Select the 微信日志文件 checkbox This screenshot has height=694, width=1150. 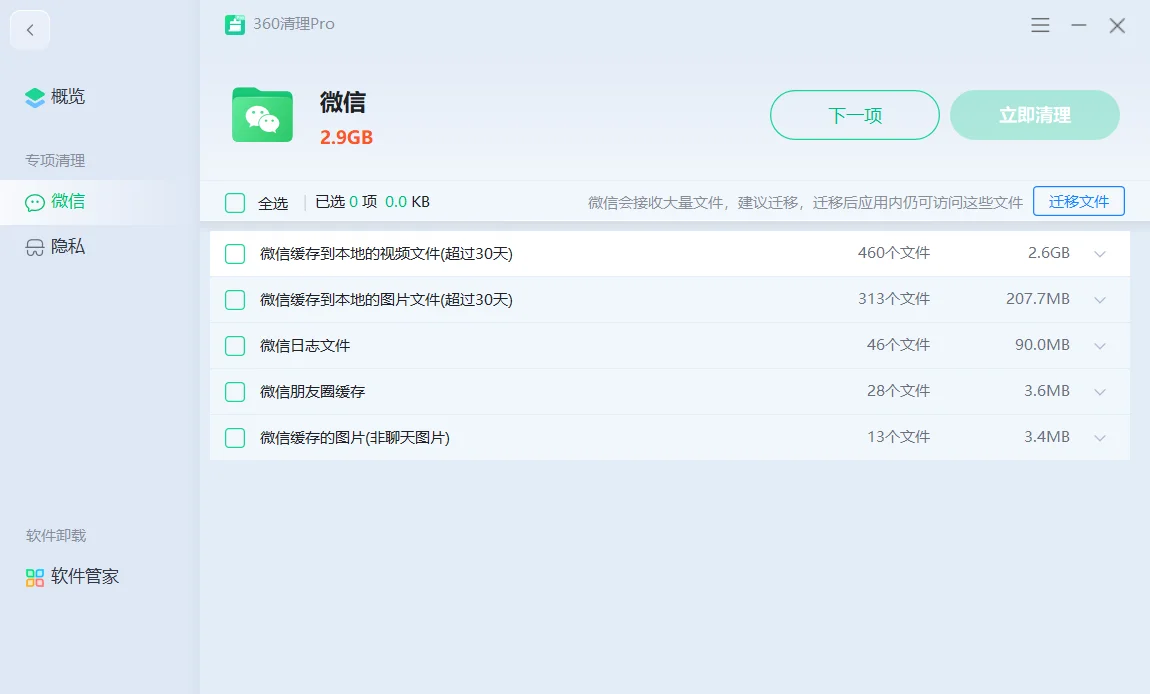tap(235, 346)
